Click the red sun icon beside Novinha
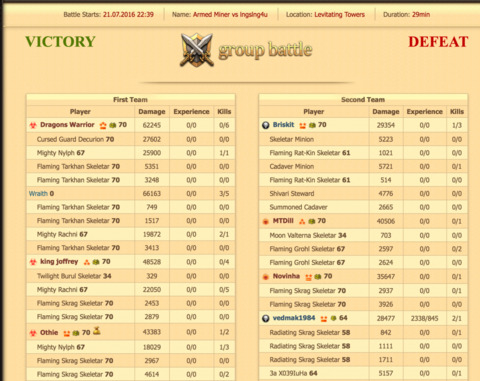This screenshot has width=480, height=381. 266,277
